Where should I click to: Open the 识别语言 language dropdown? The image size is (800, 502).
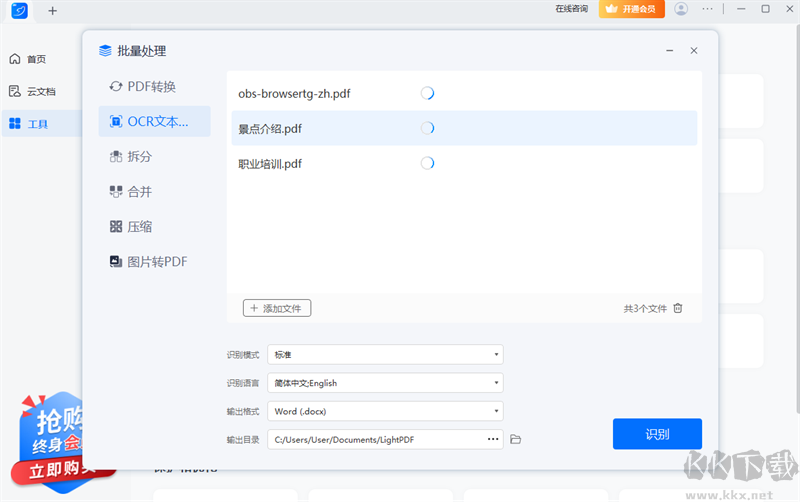(385, 383)
